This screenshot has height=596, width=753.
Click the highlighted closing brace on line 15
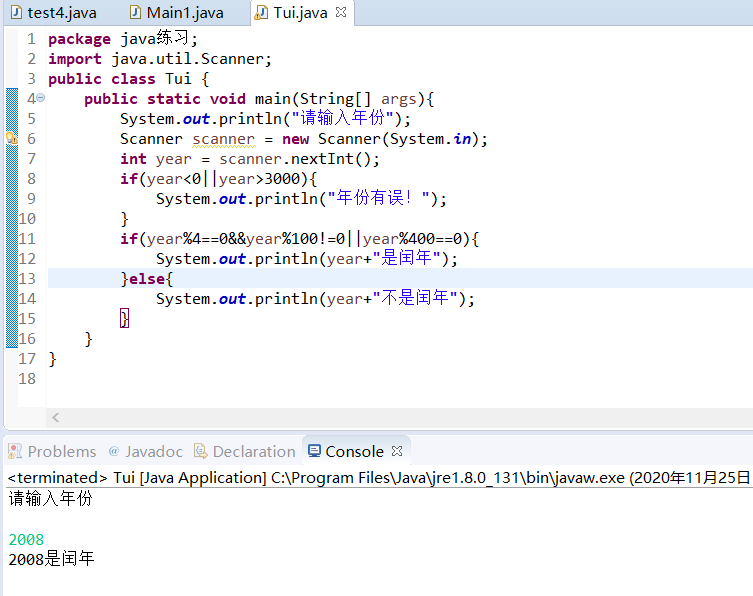[124, 318]
